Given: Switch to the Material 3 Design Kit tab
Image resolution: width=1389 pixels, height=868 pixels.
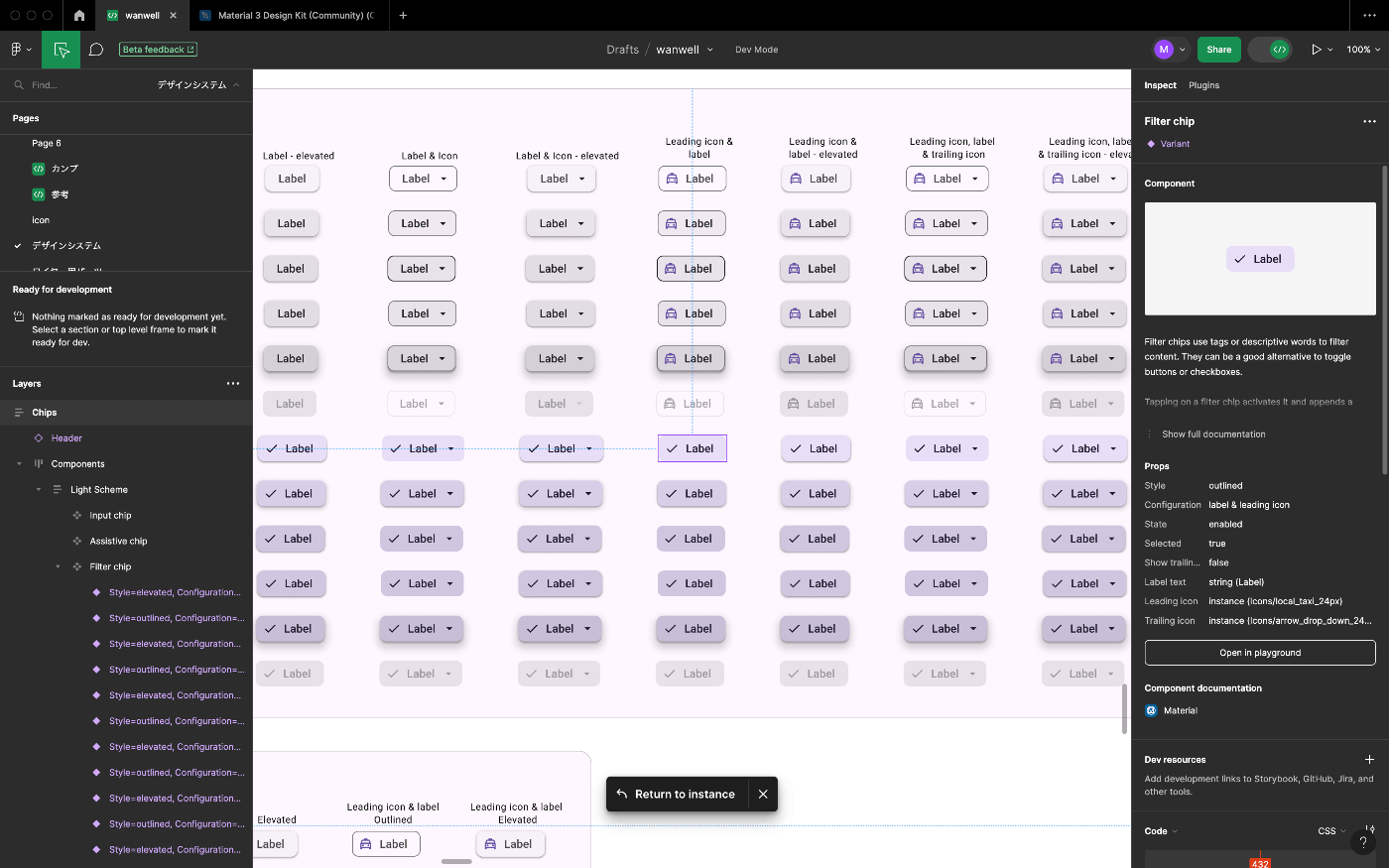Looking at the screenshot, I should [287, 15].
